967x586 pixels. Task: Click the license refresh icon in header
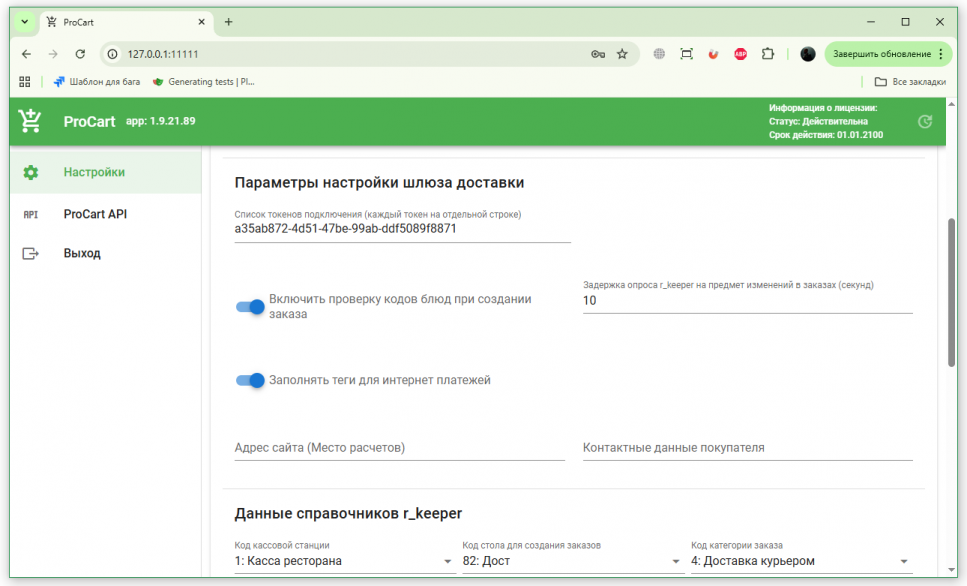[925, 121]
